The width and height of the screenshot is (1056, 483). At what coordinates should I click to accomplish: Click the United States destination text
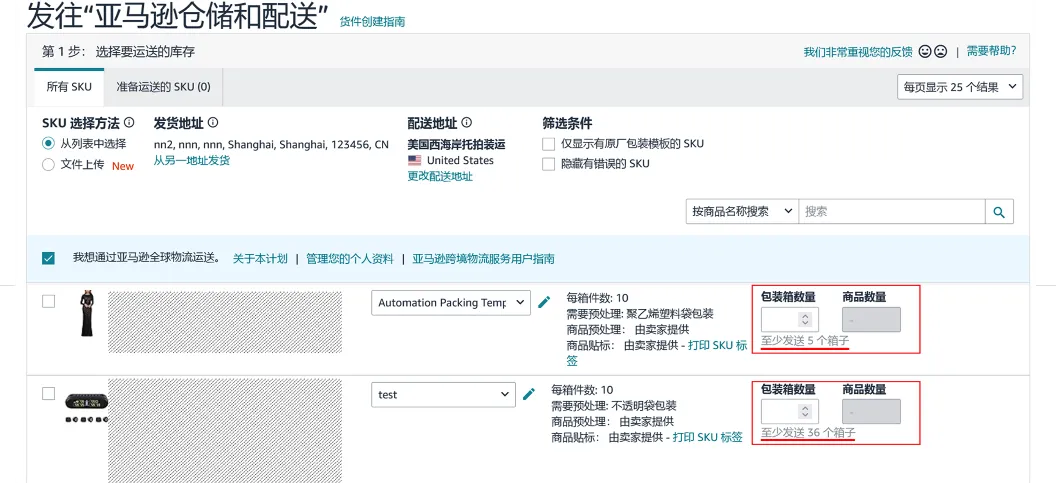(460, 160)
